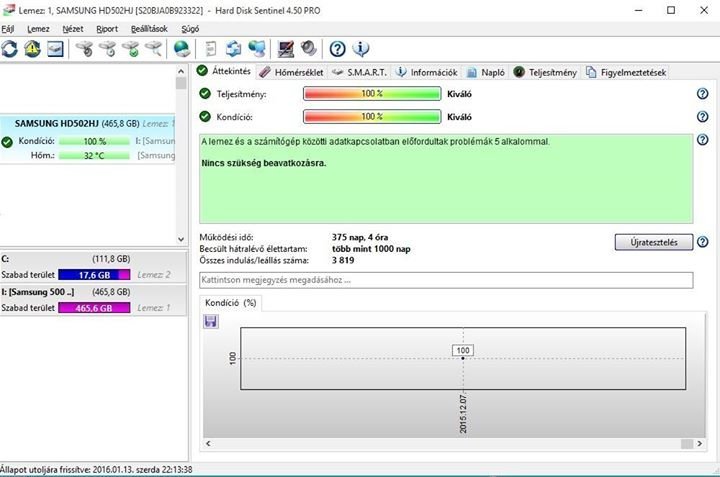Click help icon beside green status message

pyautogui.click(x=703, y=140)
